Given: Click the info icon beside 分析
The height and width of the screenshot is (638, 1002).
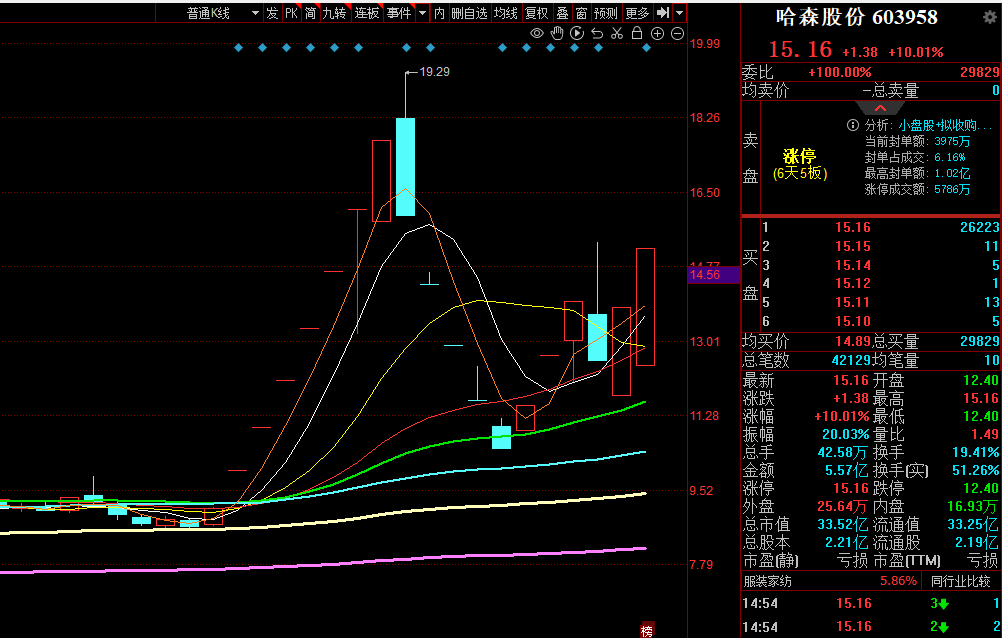Looking at the screenshot, I should [x=853, y=125].
